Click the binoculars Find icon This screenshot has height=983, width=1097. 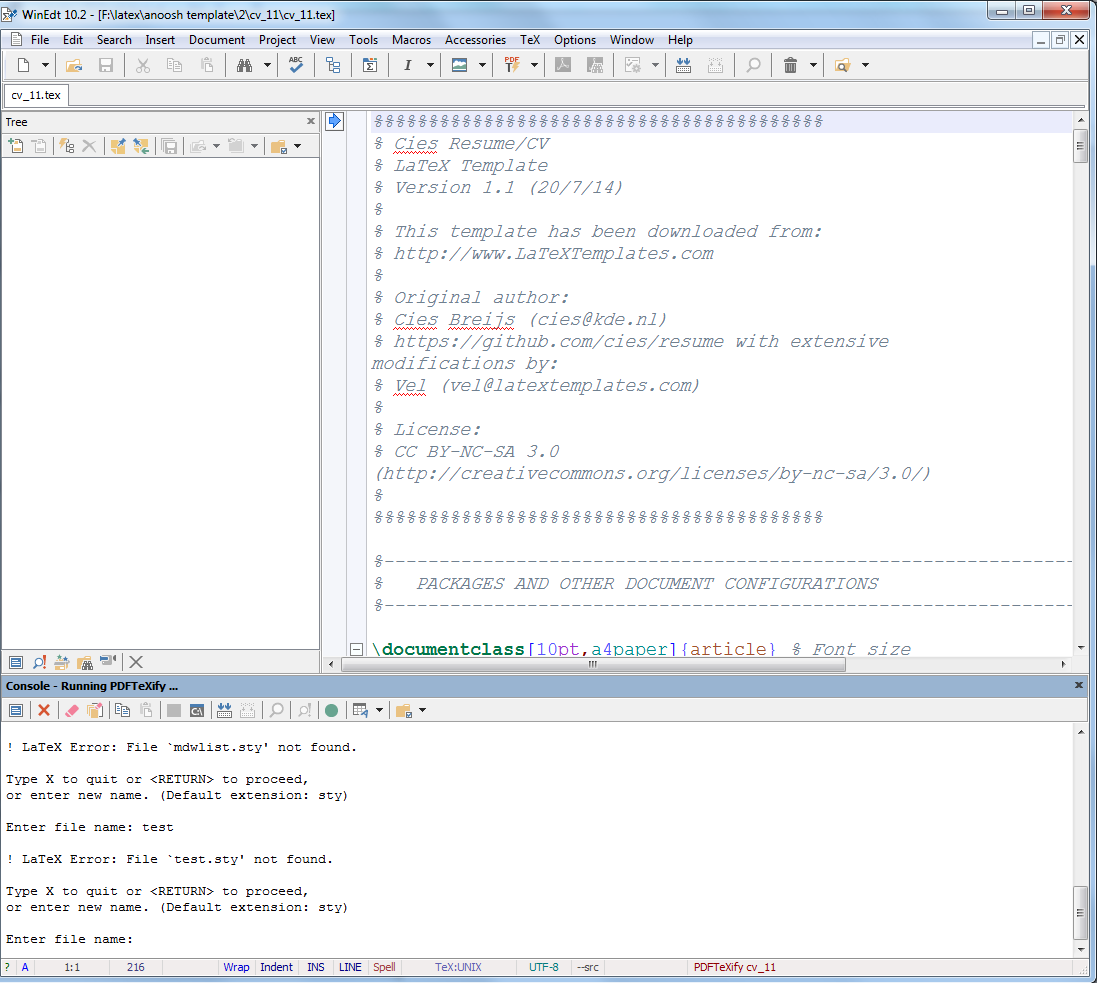pyautogui.click(x=244, y=65)
